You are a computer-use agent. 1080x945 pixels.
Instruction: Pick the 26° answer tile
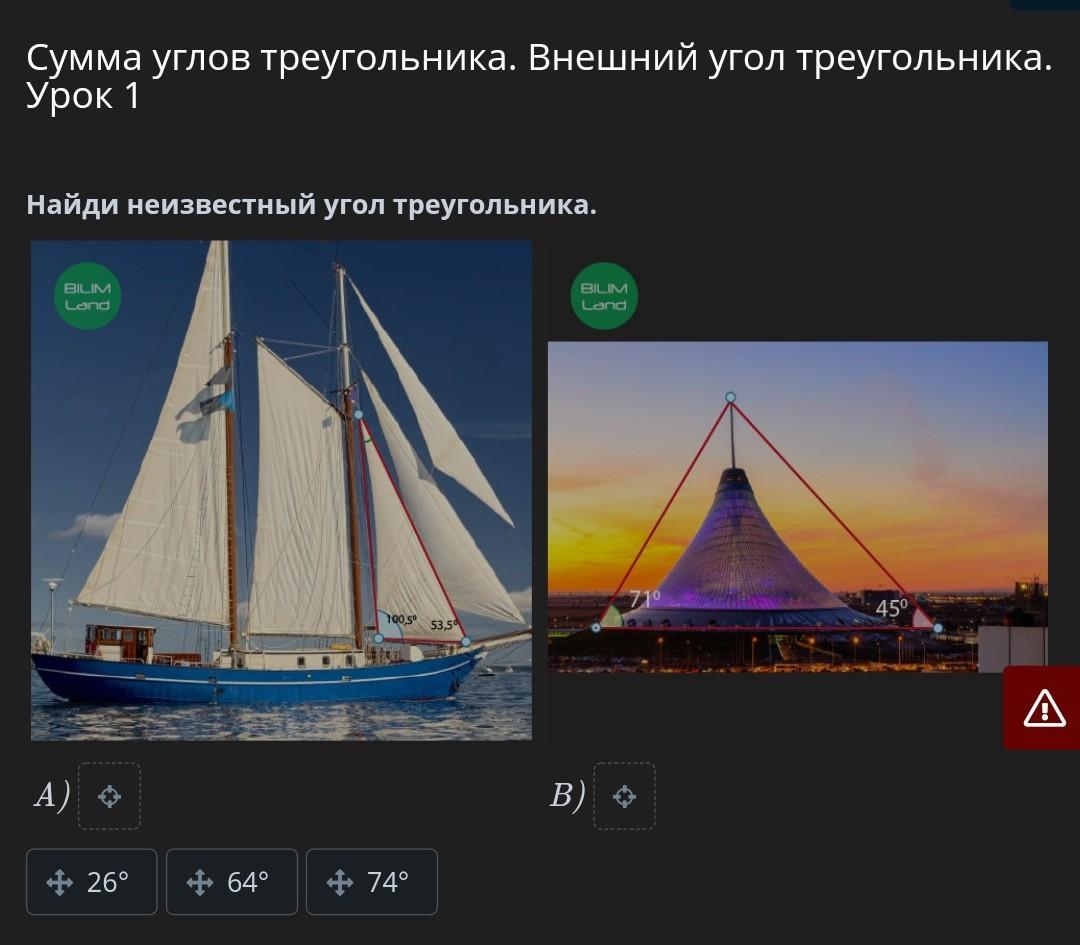(92, 882)
